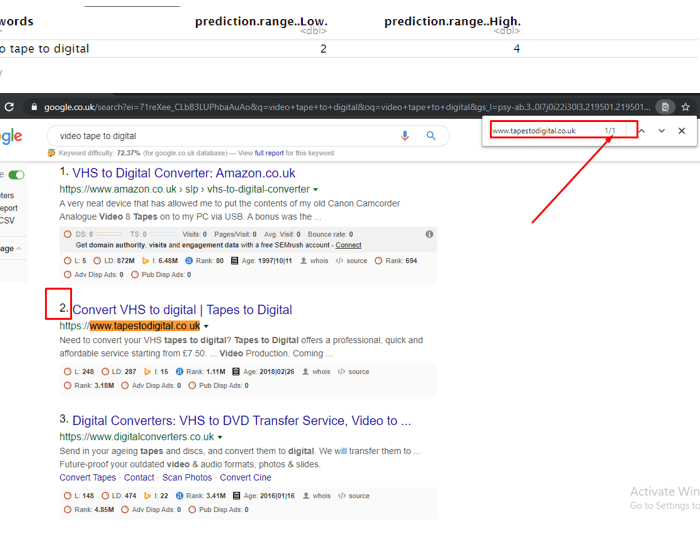Toggle the green SEOquake switch in sidebar
The image size is (700, 557).
tap(17, 175)
